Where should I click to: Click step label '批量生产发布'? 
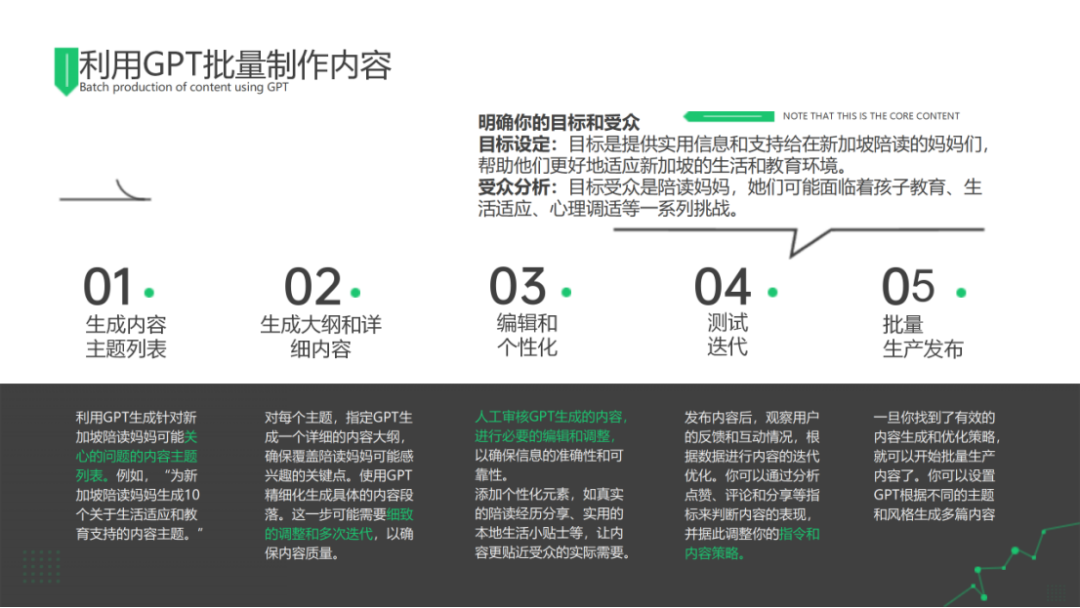pos(923,337)
